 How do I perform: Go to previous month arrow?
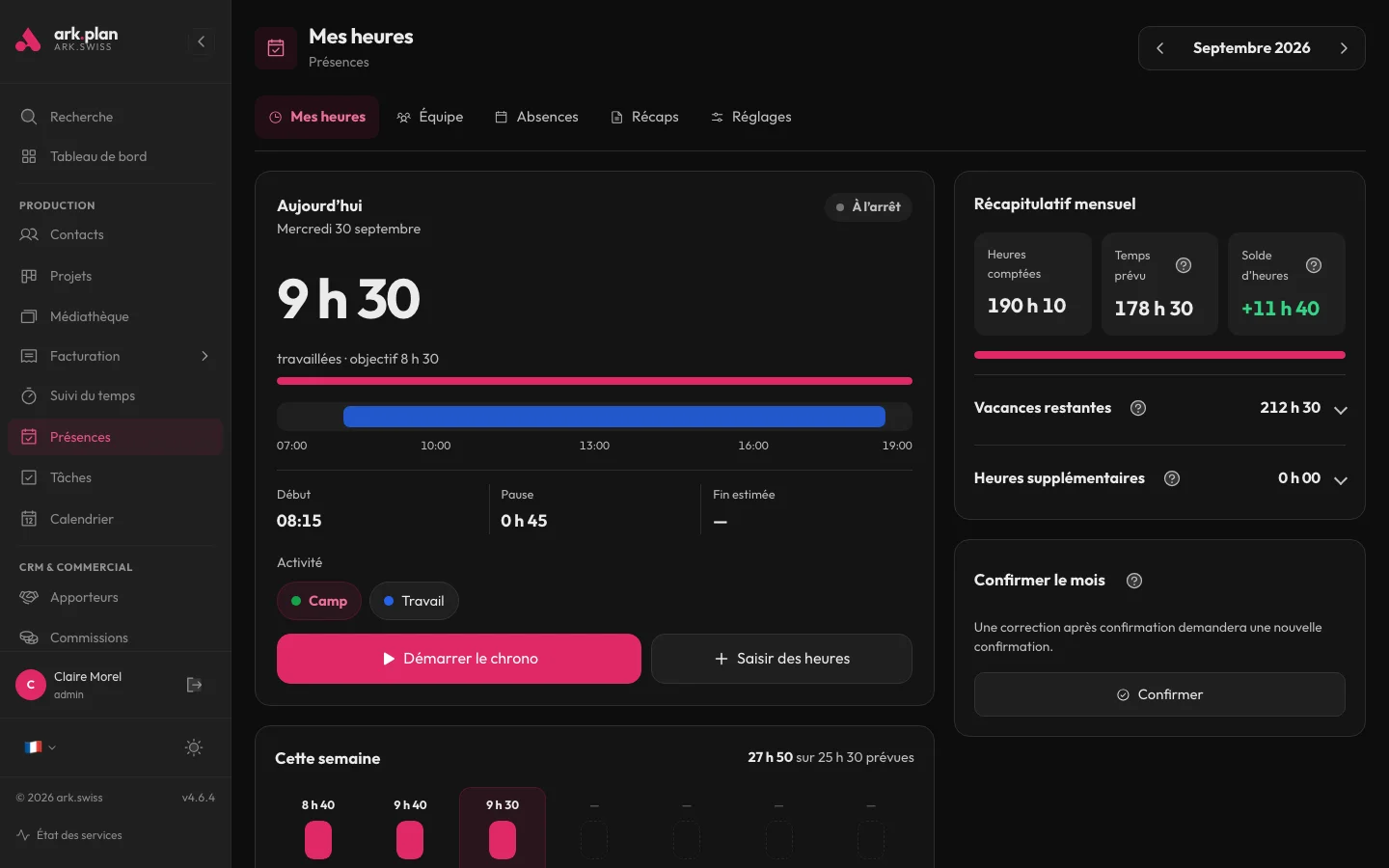(x=1160, y=48)
